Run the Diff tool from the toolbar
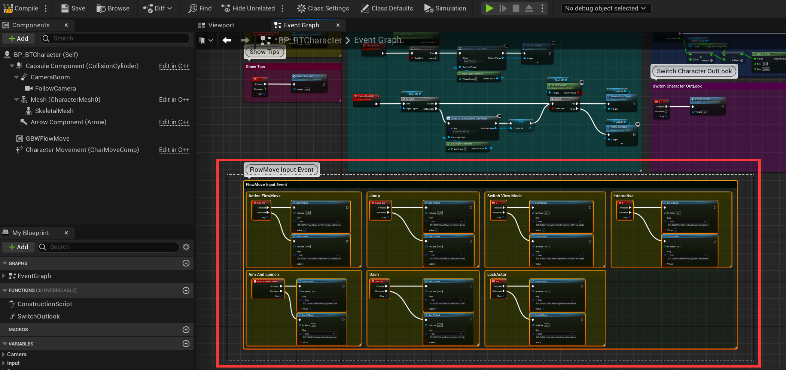This screenshot has width=786, height=370. 153,9
